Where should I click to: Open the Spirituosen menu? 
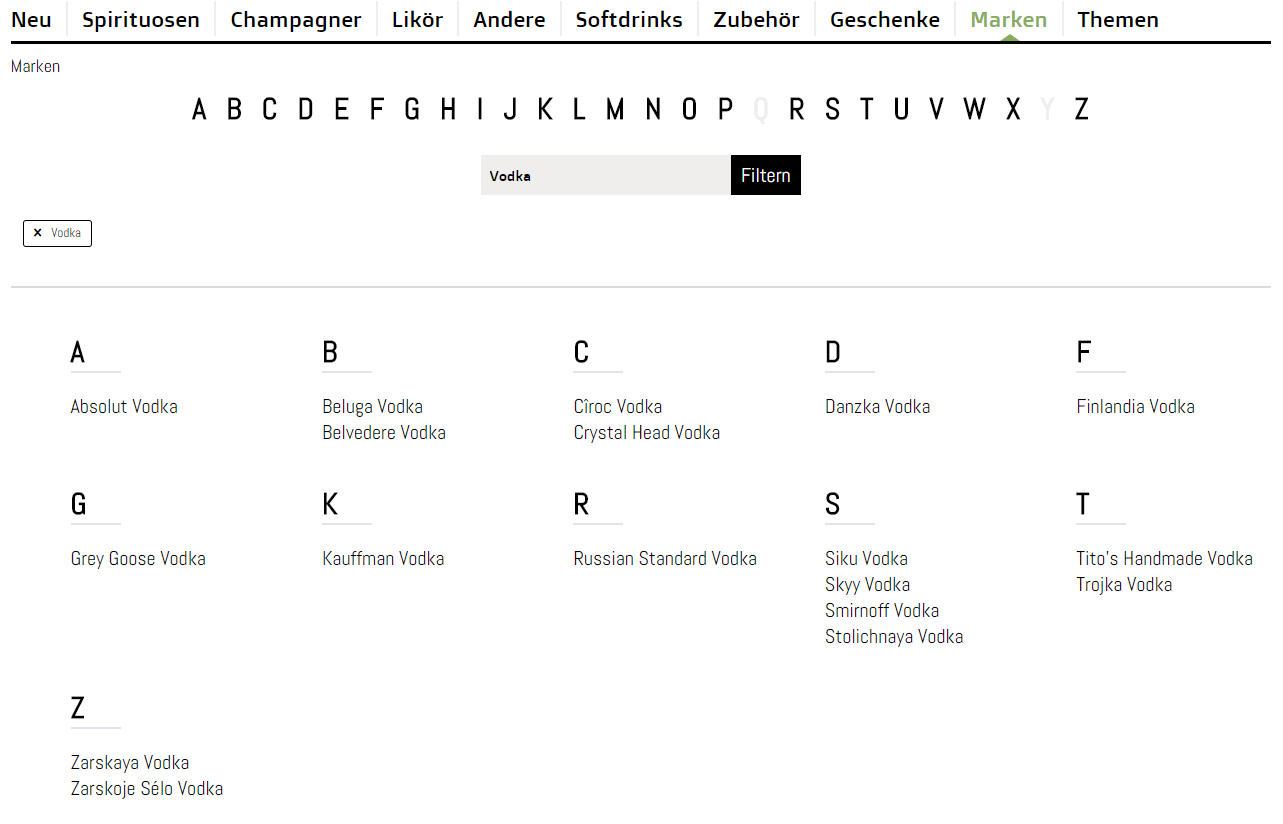pyautogui.click(x=141, y=20)
